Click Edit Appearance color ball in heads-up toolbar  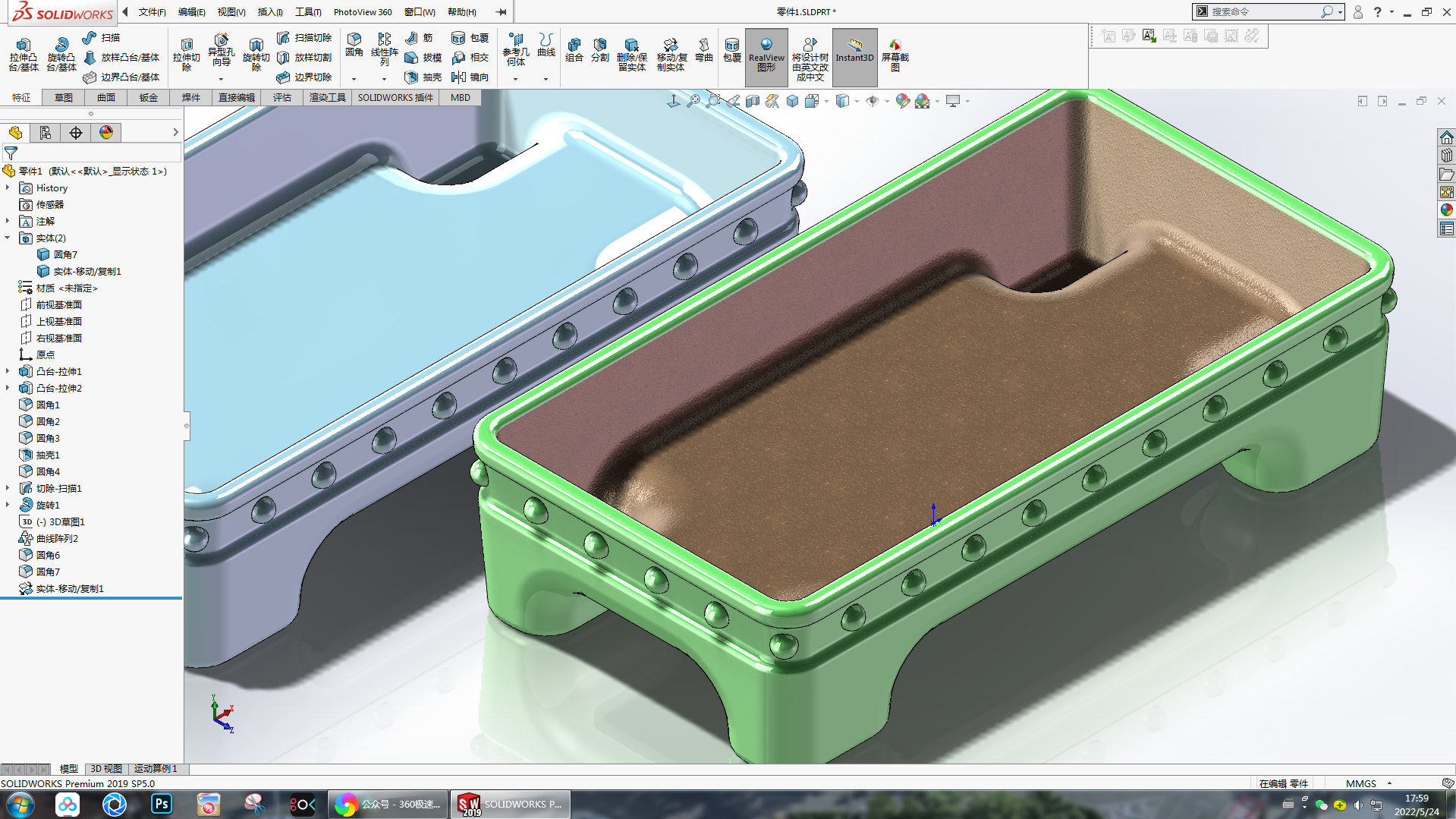click(x=902, y=101)
